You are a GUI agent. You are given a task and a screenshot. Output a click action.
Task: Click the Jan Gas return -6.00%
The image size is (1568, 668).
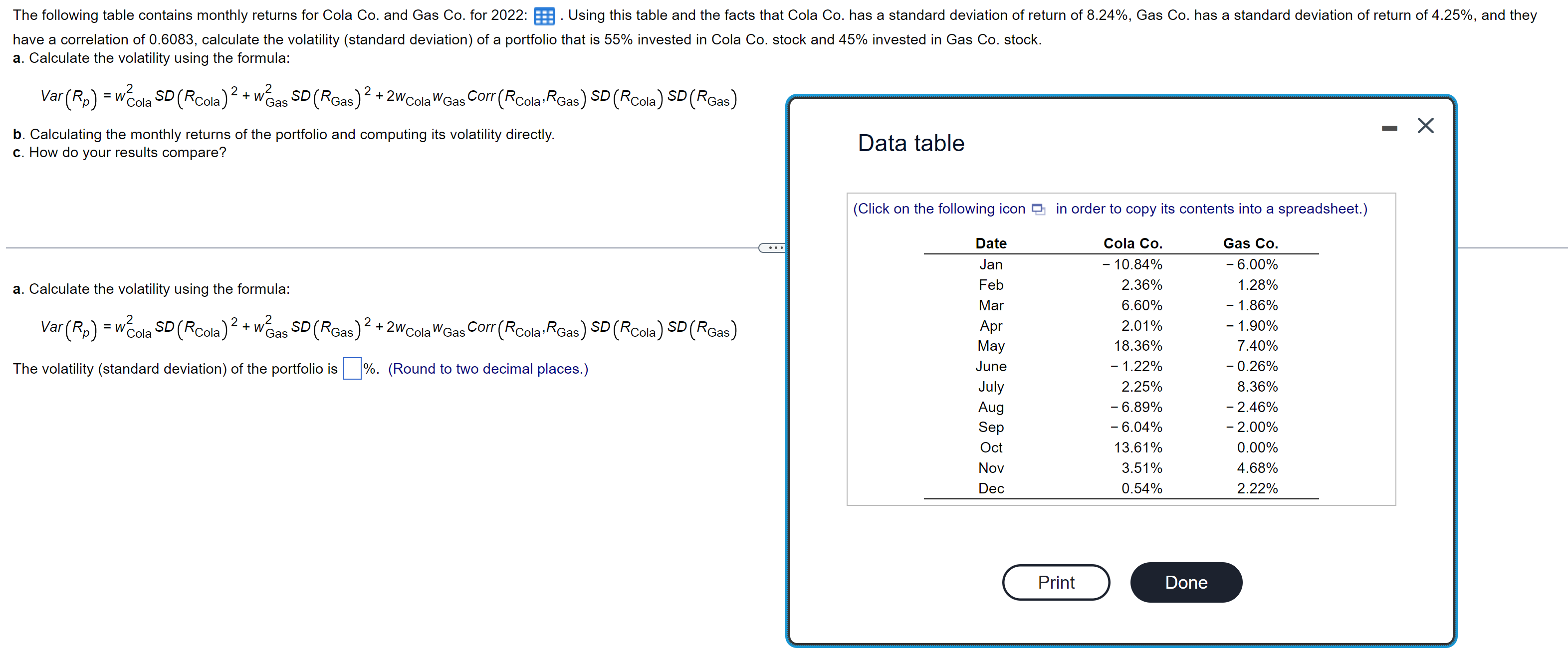pos(1252,264)
